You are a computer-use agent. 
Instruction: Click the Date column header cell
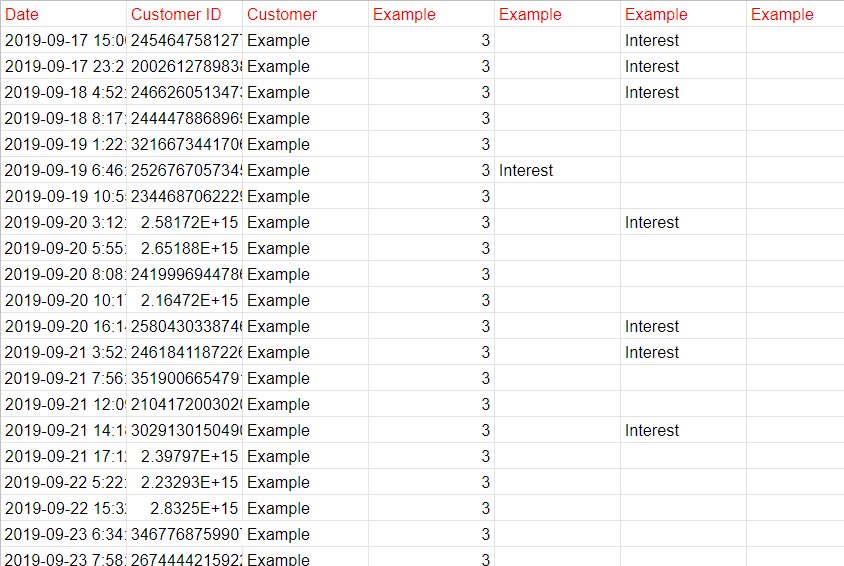(x=64, y=14)
